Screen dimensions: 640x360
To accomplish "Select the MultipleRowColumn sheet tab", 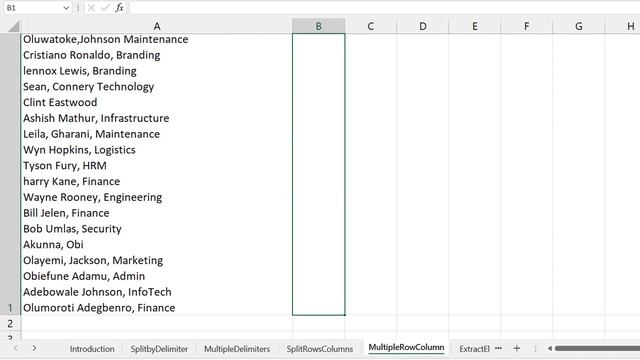I will pyautogui.click(x=406, y=347).
